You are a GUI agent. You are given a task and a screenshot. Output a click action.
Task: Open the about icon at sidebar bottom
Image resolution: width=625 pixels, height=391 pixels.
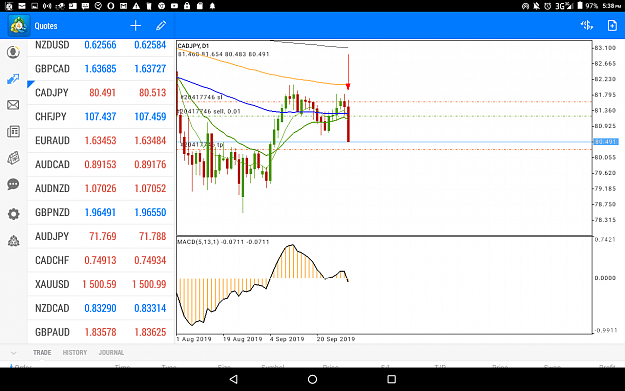pyautogui.click(x=13, y=241)
